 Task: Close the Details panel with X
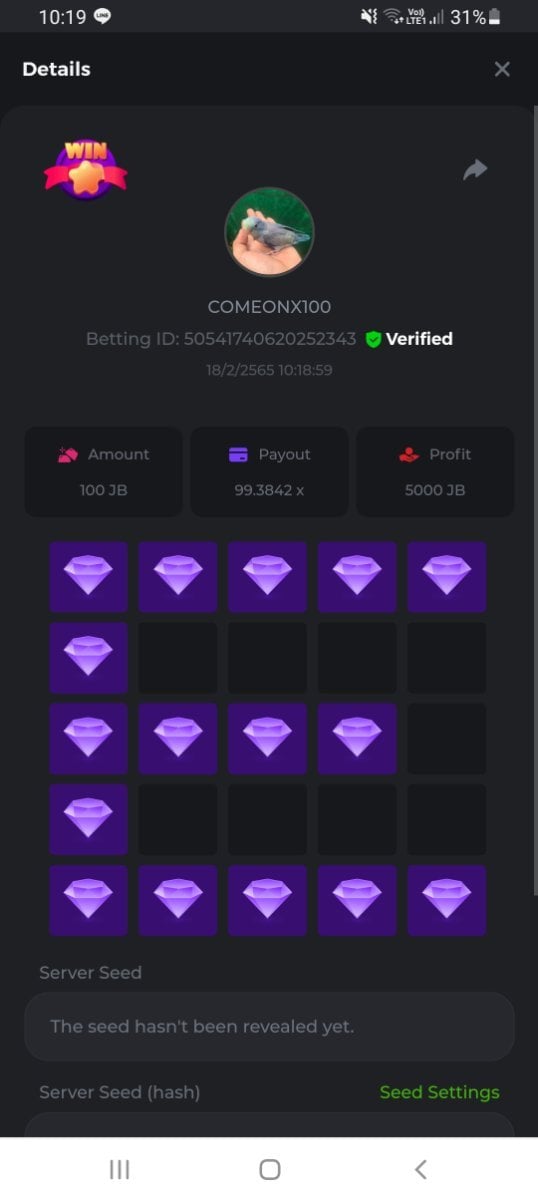tap(502, 69)
